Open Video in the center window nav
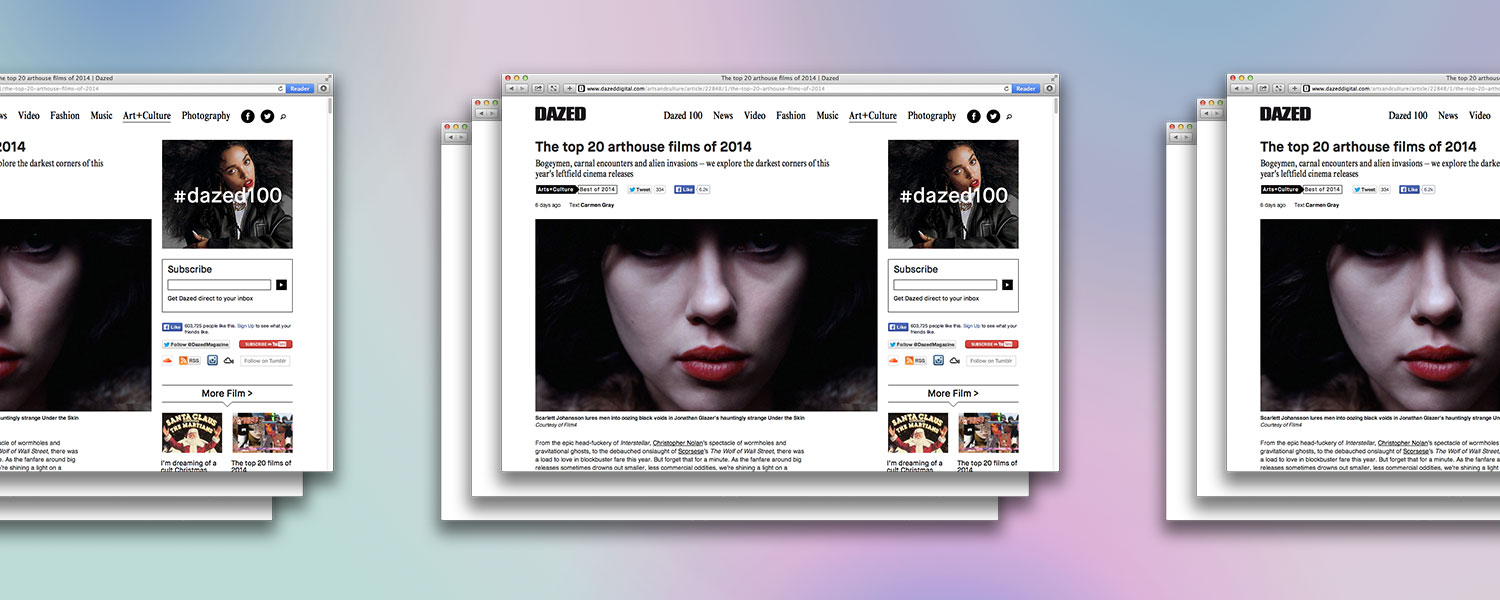 755,116
